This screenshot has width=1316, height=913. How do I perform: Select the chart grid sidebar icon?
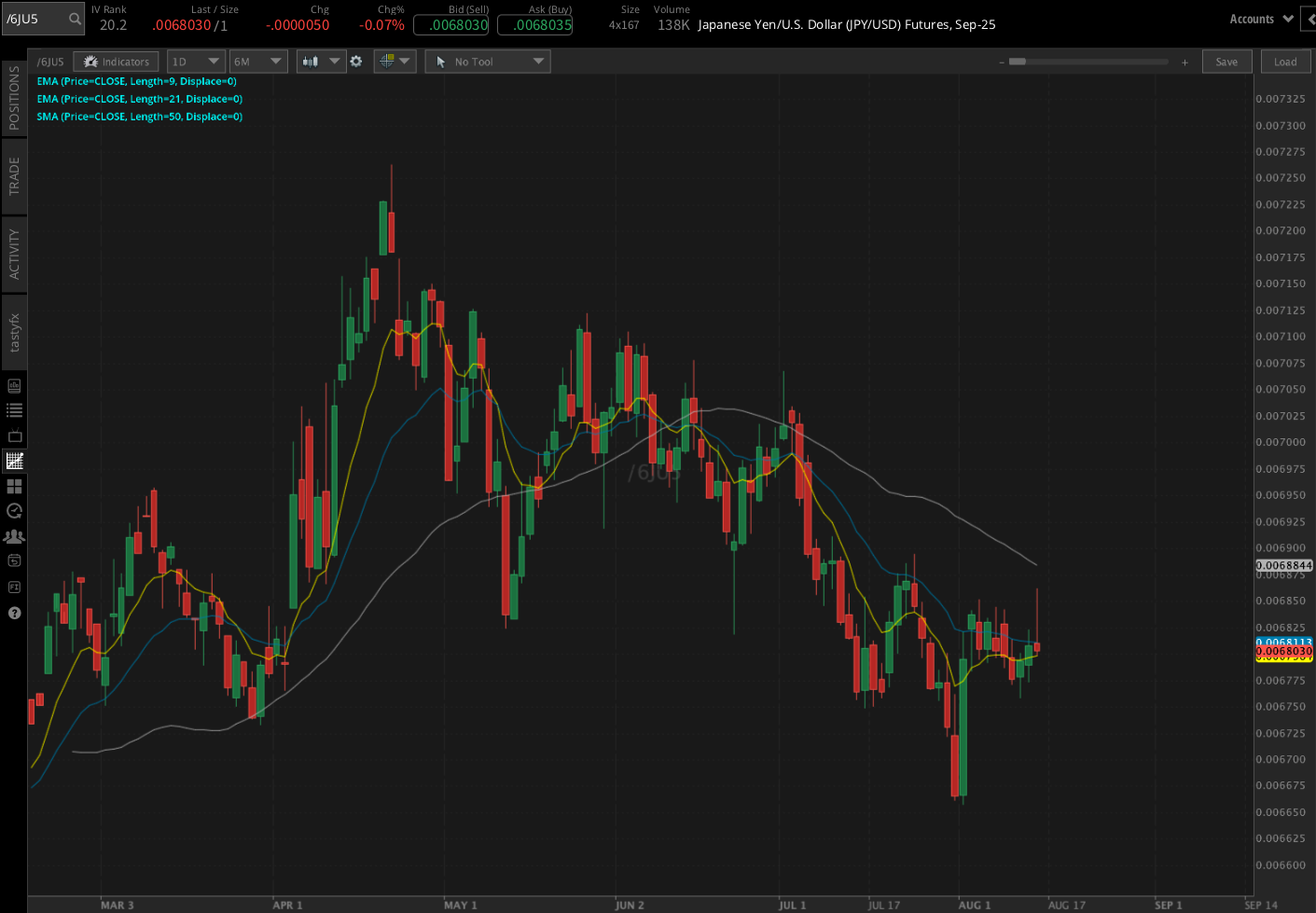(14, 461)
